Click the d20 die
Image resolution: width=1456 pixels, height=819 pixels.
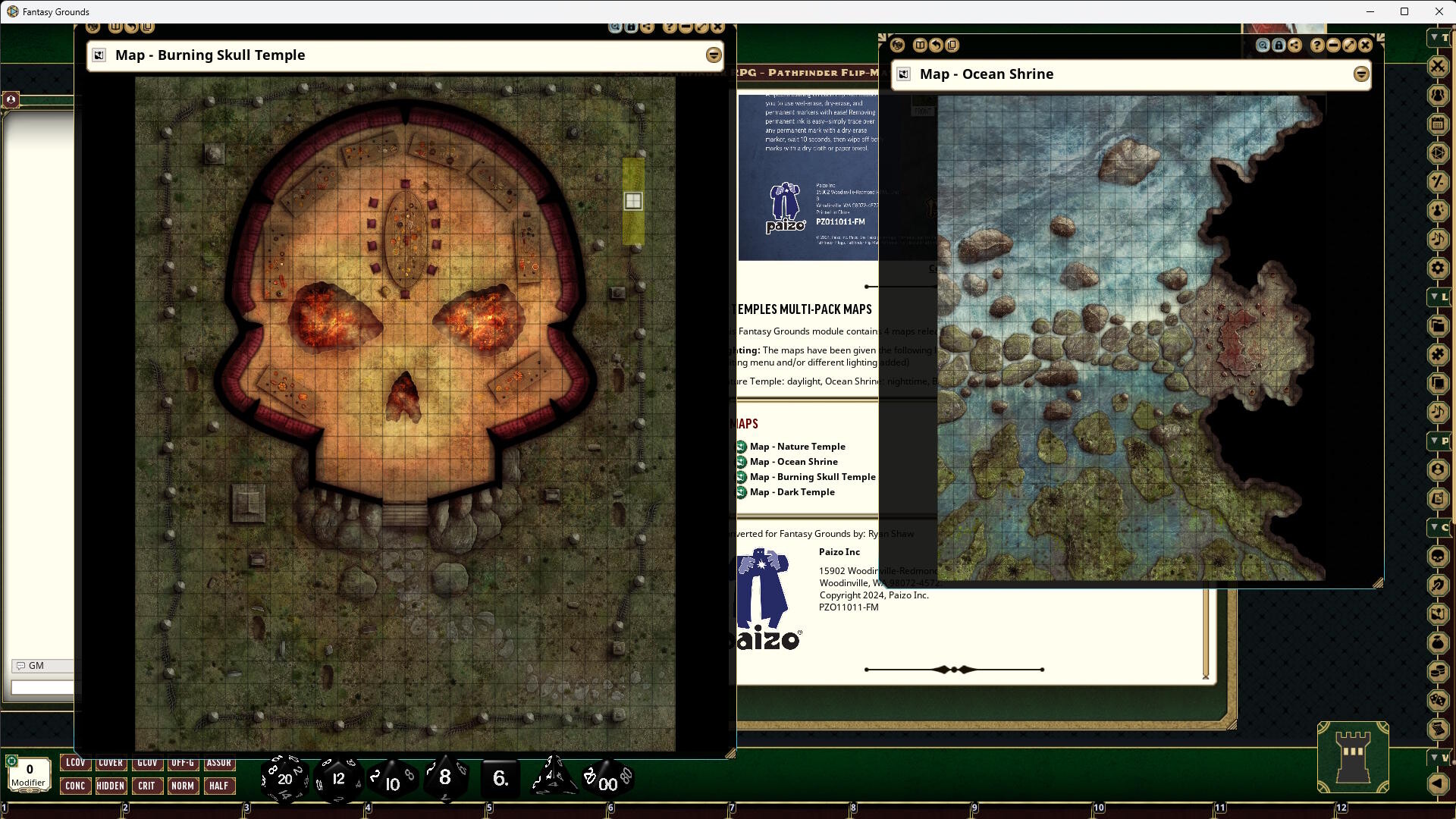point(284,778)
